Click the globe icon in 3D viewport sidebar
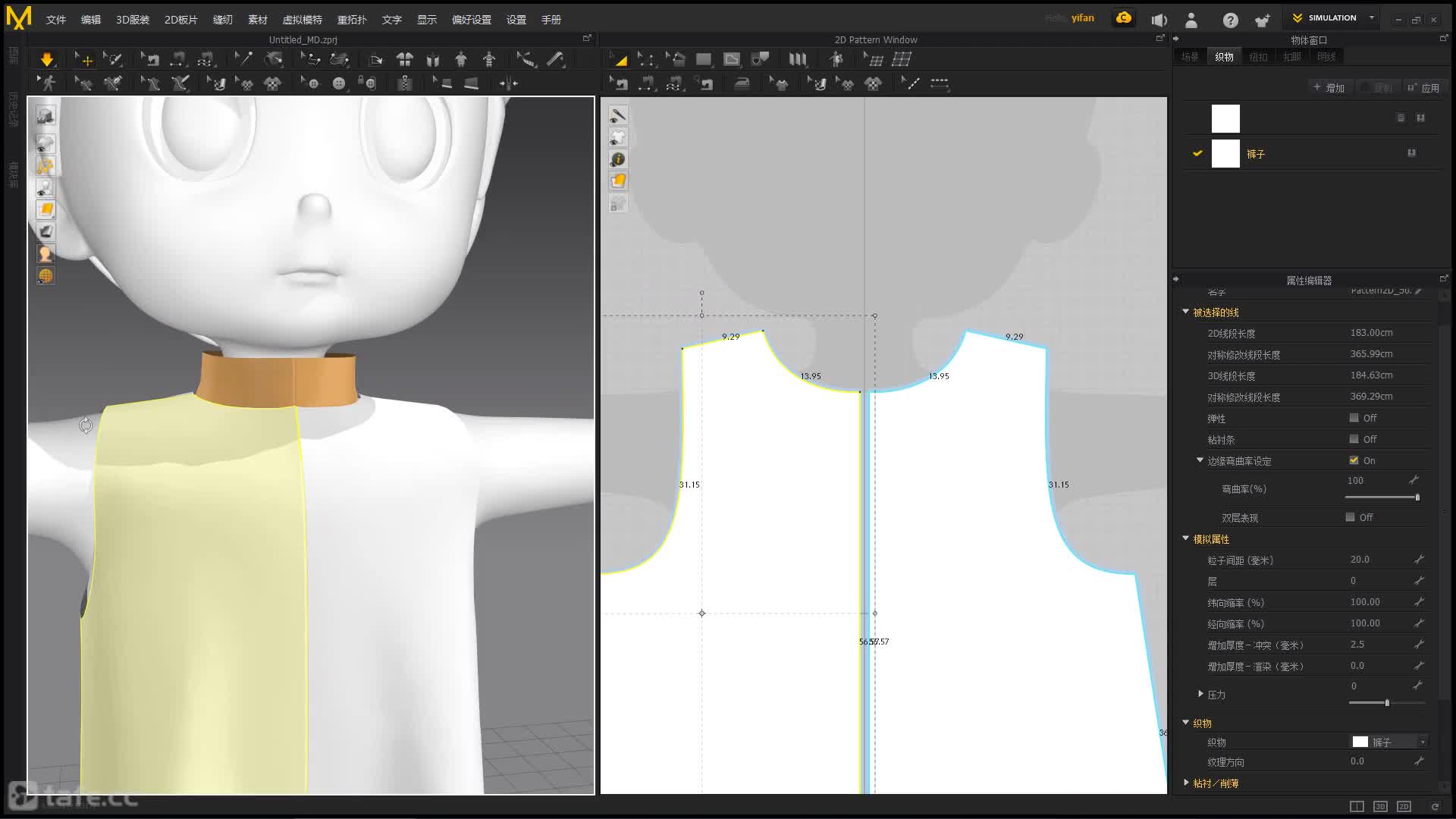Image resolution: width=1456 pixels, height=819 pixels. tap(45, 275)
